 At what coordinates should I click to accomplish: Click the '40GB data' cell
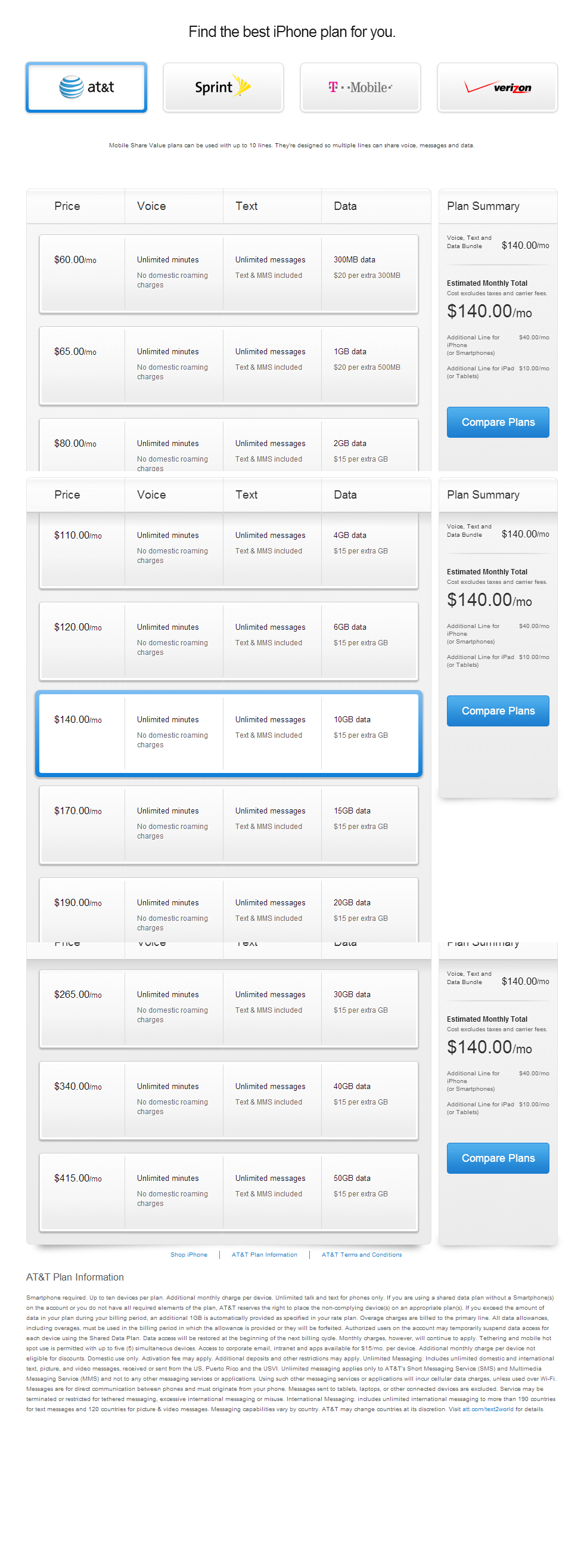(x=352, y=1087)
